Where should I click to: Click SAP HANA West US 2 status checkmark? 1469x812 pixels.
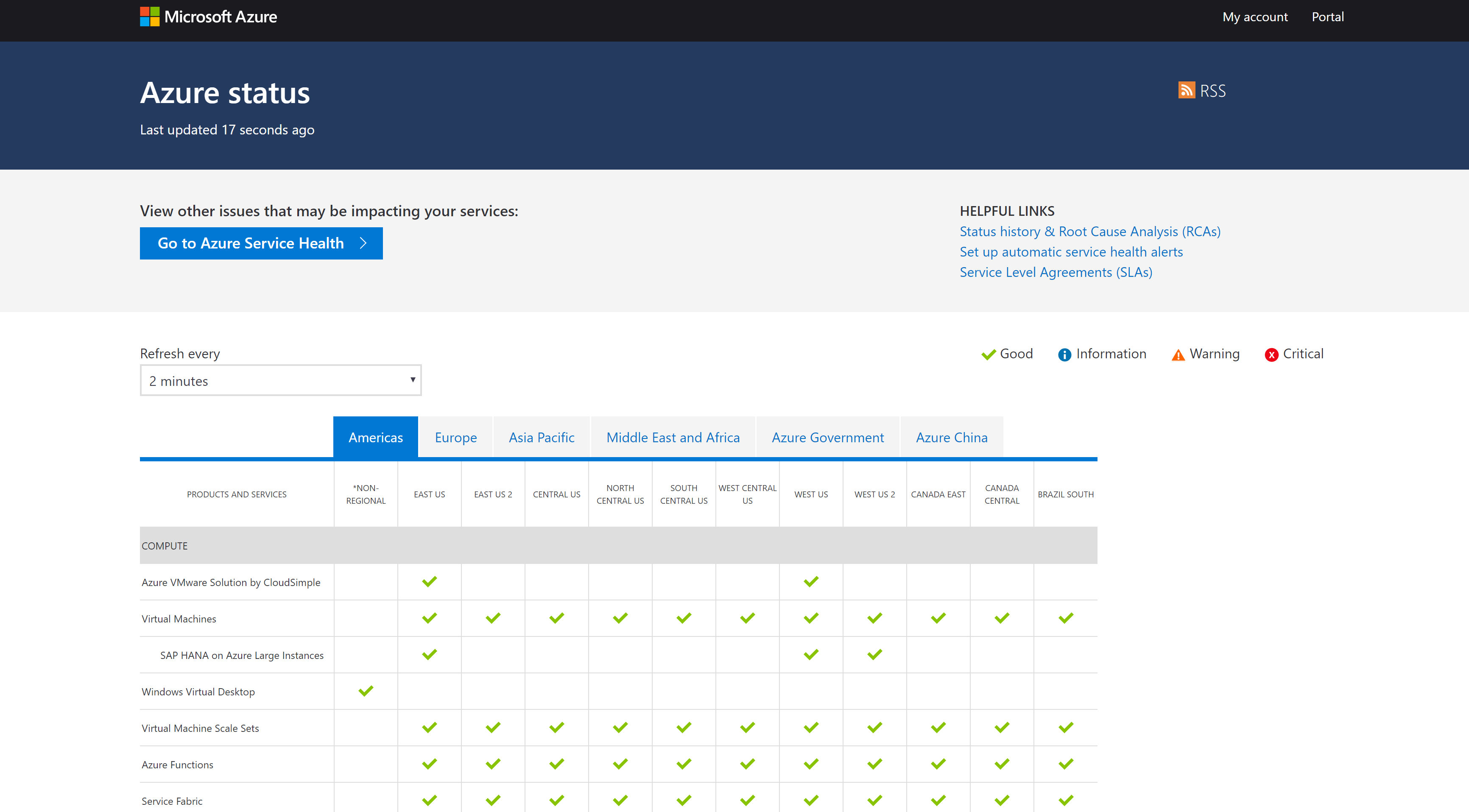click(x=874, y=655)
